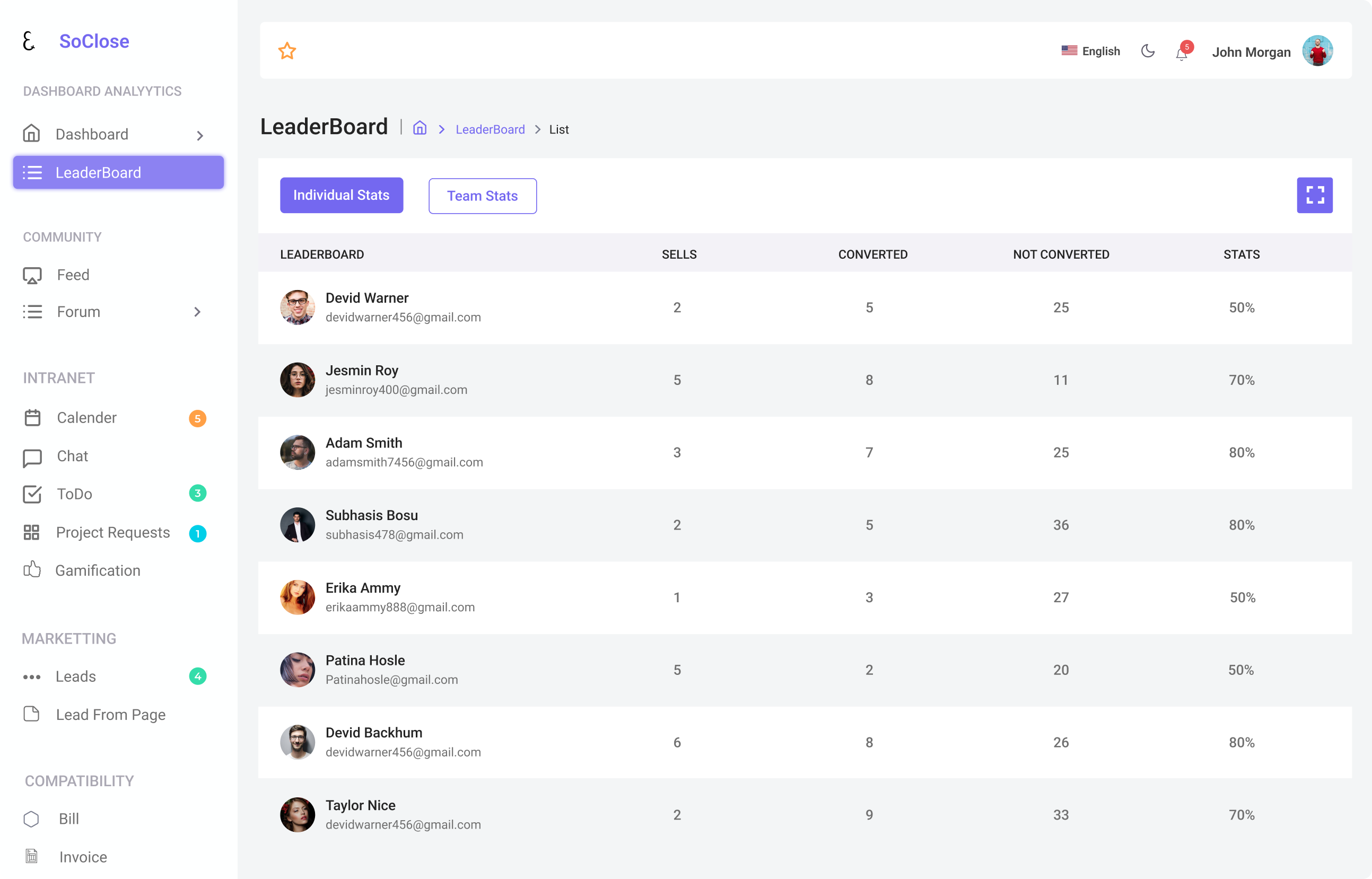Open Project Requests menu item
This screenshot has height=879, width=1372.
114,532
